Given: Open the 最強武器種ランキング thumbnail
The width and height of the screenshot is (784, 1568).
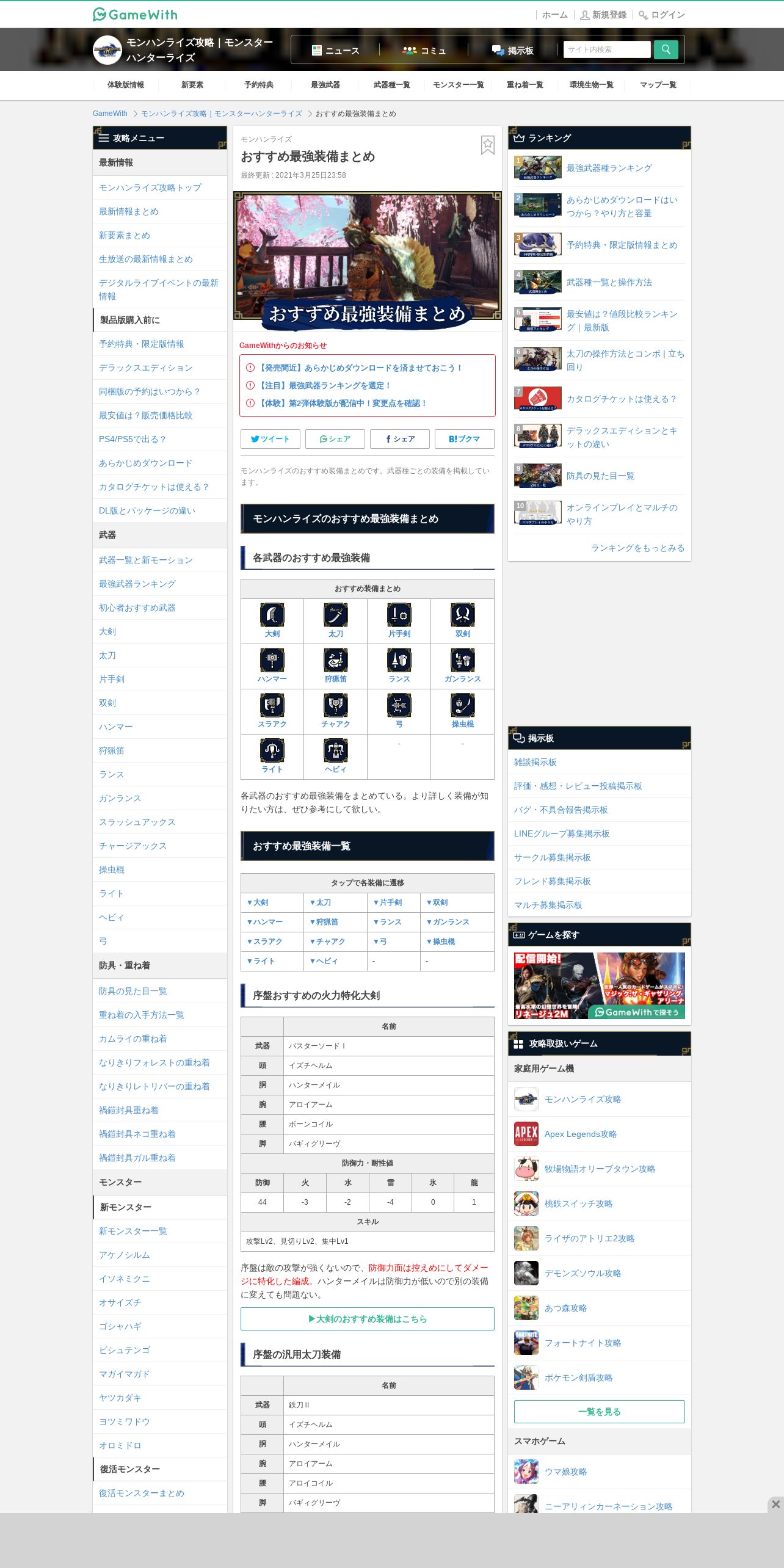Looking at the screenshot, I should click(538, 168).
